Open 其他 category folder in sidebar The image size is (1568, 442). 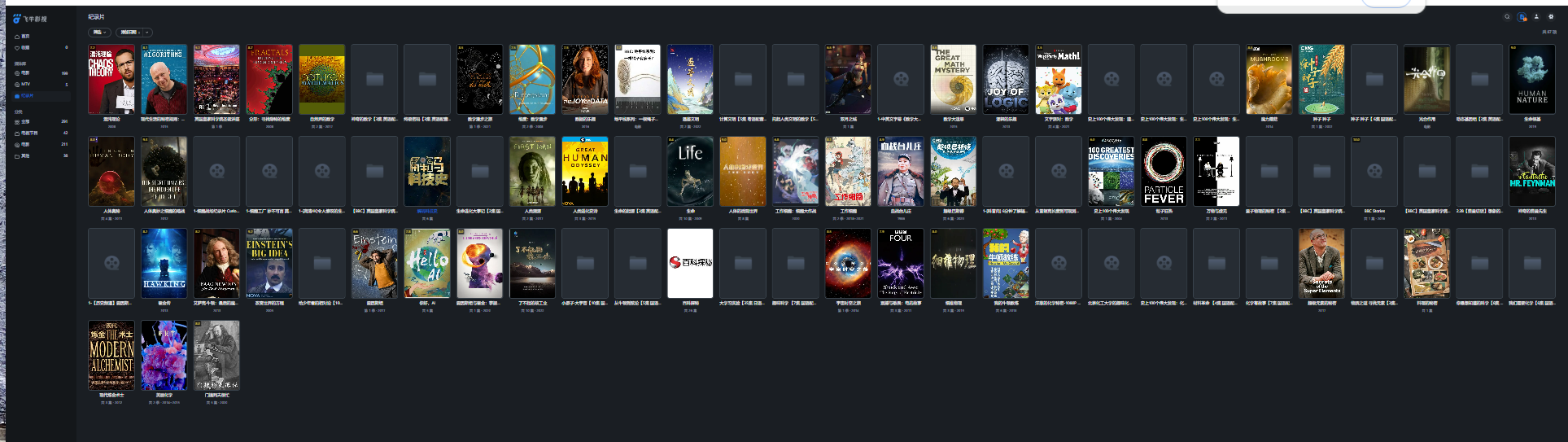pyautogui.click(x=41, y=155)
